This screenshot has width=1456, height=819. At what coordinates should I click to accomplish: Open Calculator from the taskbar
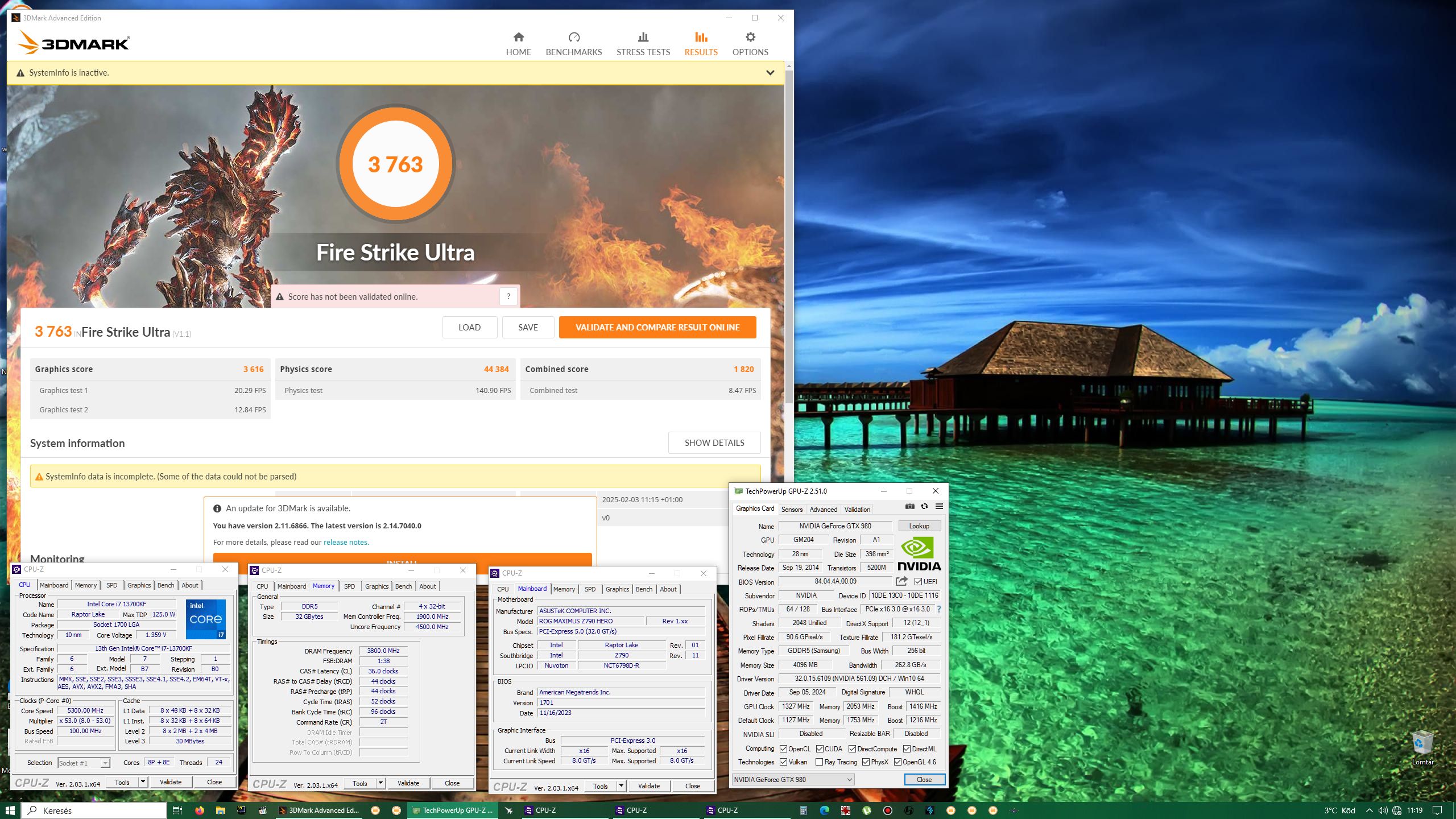pyautogui.click(x=804, y=810)
